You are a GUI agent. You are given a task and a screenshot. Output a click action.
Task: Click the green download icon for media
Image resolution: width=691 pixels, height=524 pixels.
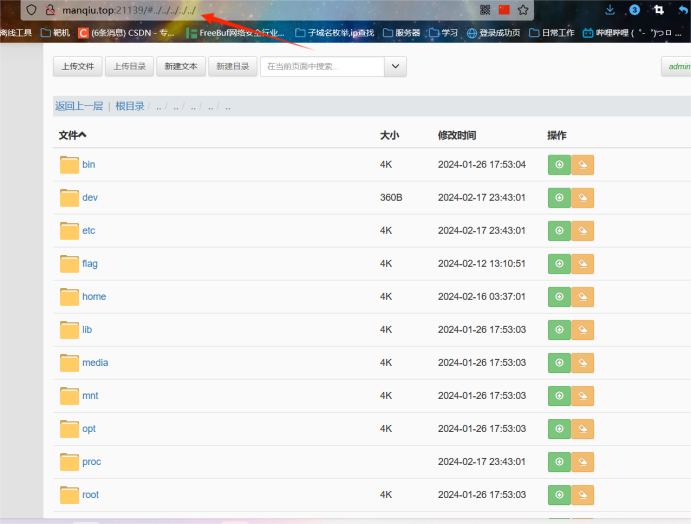pos(559,363)
